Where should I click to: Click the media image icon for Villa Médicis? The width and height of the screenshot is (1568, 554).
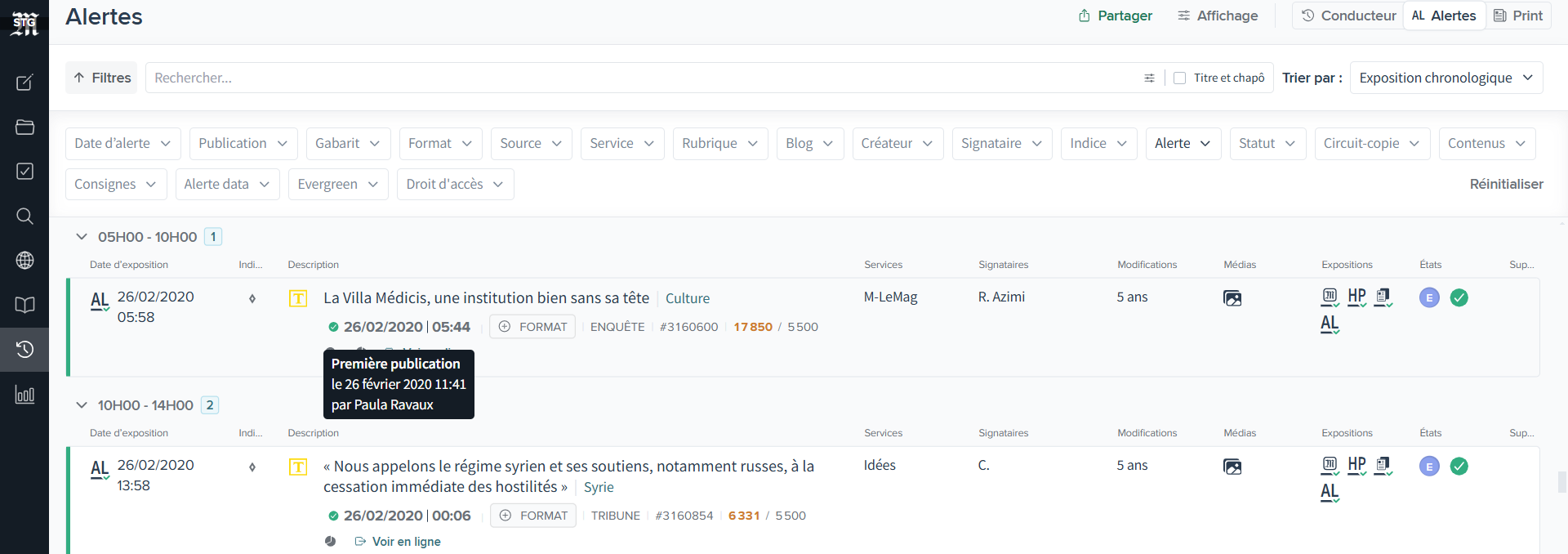pyautogui.click(x=1232, y=298)
